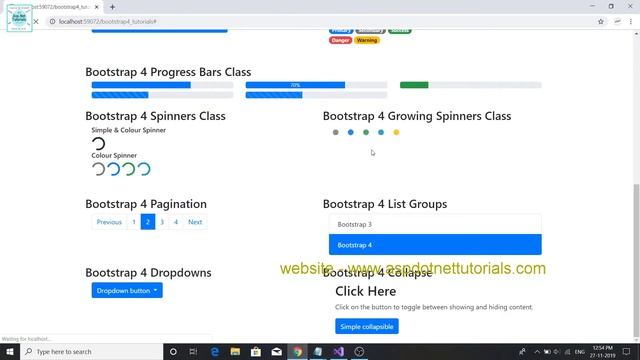Open File Explorer from the taskbar

click(235, 351)
